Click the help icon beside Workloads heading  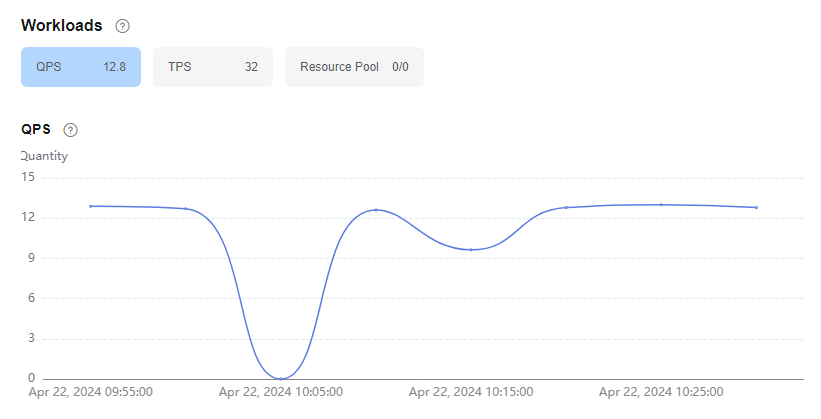click(x=123, y=26)
